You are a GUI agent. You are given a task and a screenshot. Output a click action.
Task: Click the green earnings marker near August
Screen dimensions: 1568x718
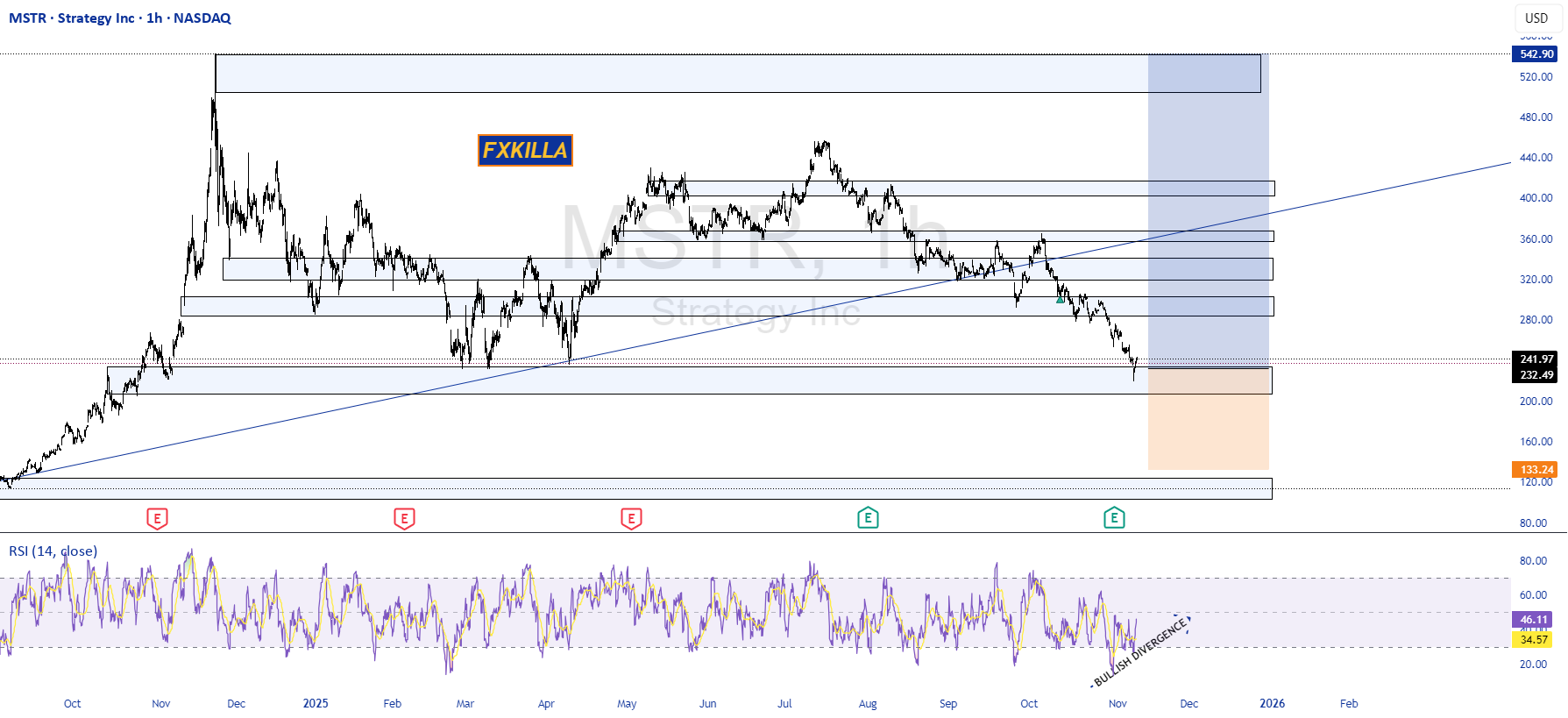point(868,518)
